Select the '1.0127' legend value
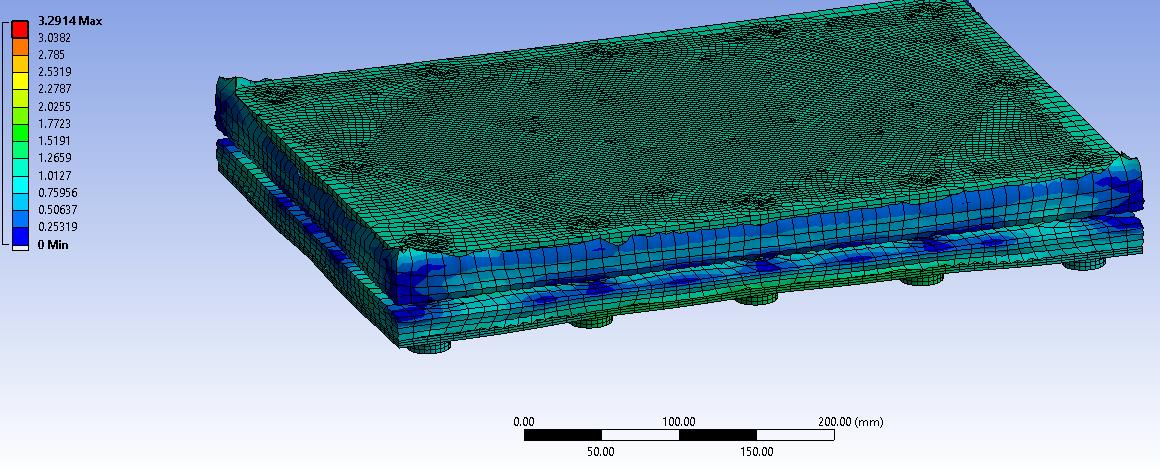The image size is (1160, 469). click(x=55, y=175)
